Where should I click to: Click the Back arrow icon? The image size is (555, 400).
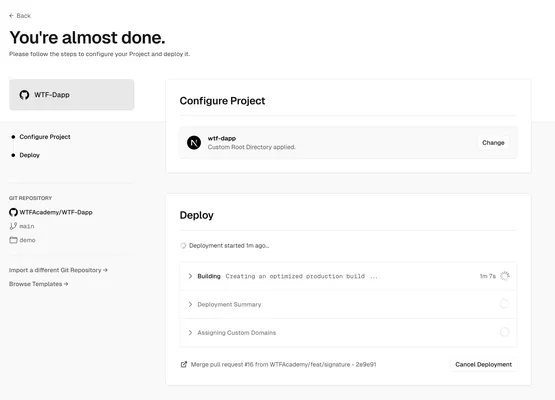[x=11, y=16]
